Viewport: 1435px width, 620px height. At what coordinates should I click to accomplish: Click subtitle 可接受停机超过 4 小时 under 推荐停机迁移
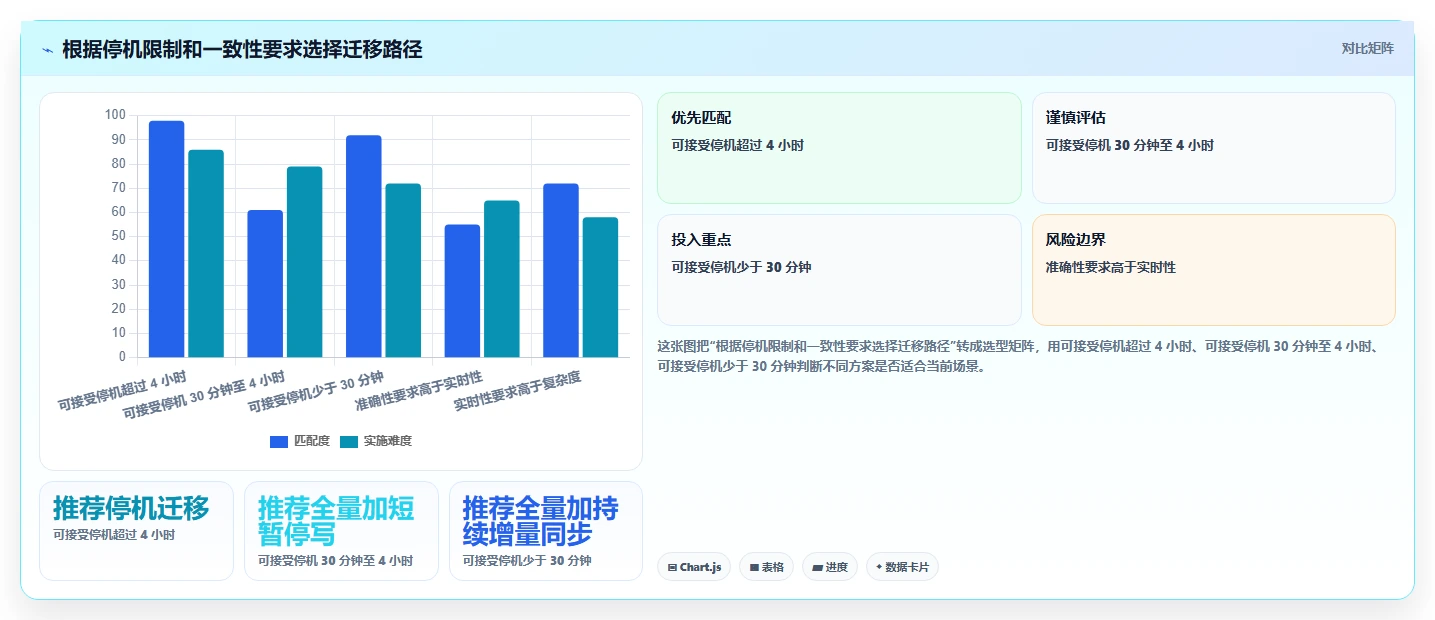(x=114, y=535)
